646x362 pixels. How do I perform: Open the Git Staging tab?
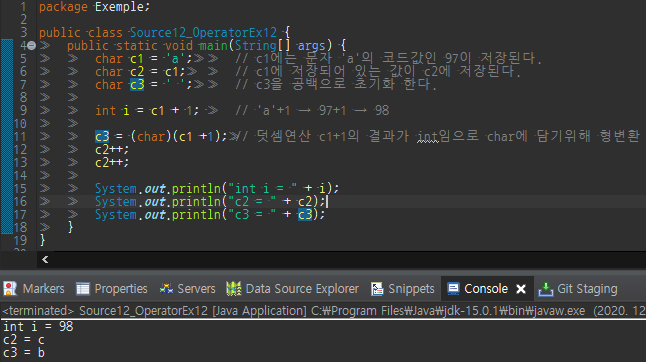pos(578,289)
